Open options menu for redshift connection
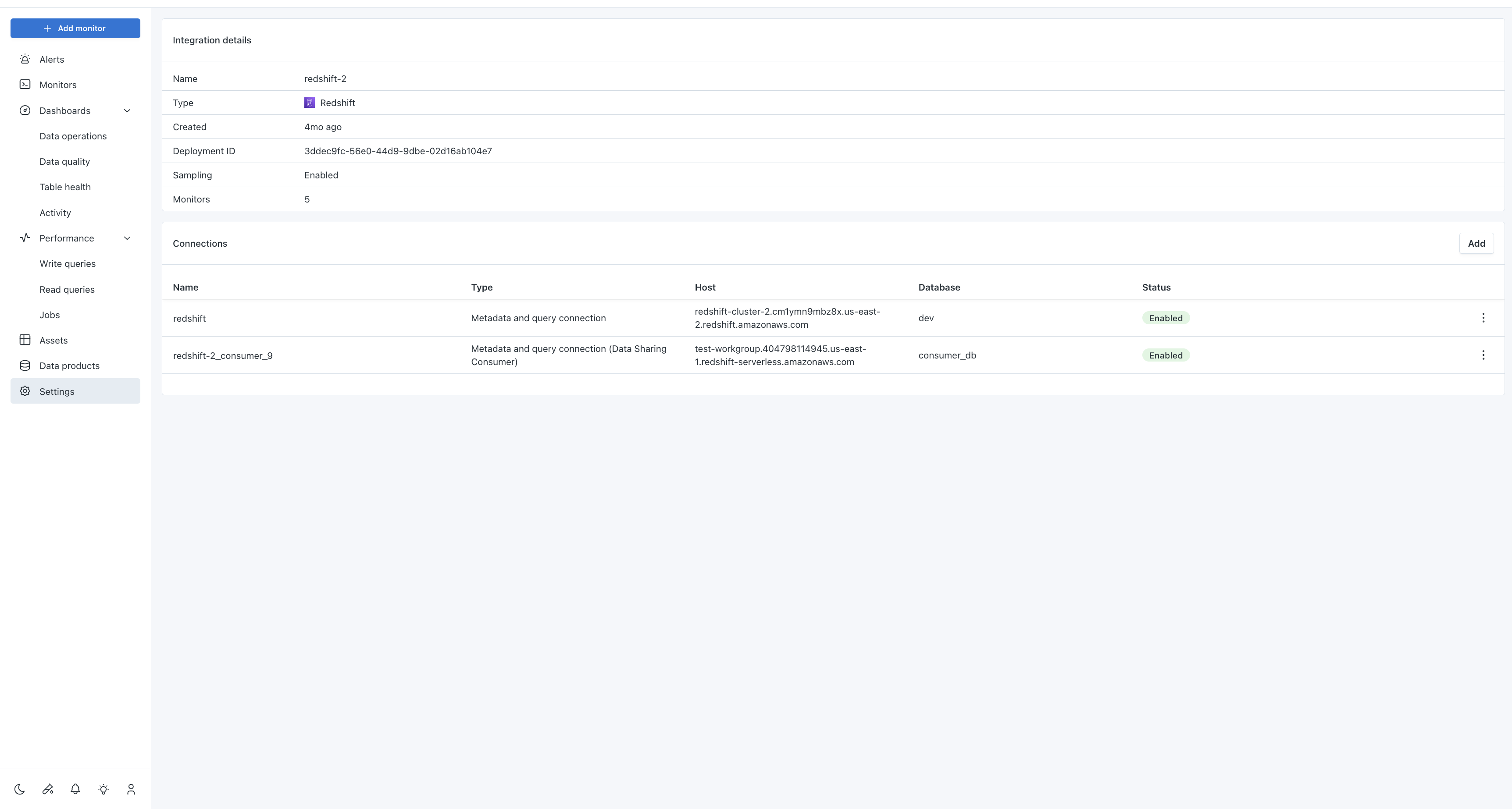 pos(1483,318)
